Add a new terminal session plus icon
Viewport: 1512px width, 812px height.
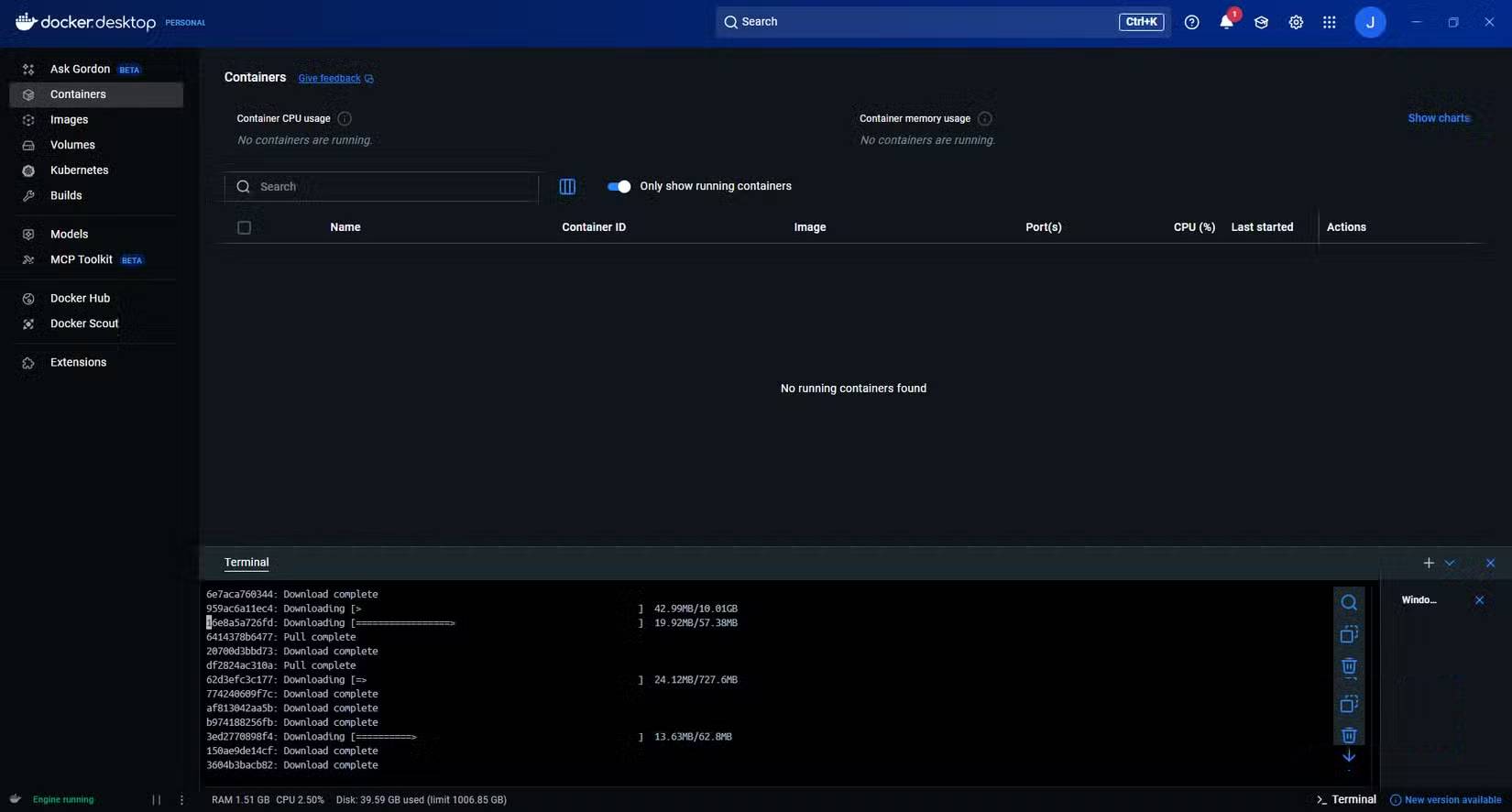[x=1429, y=563]
